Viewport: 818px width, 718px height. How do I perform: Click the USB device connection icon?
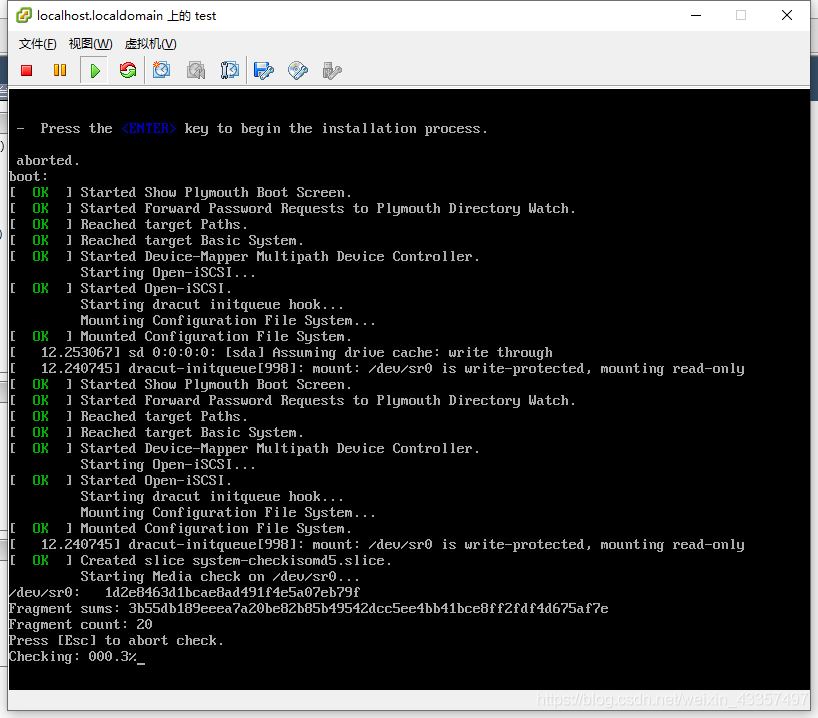333,70
